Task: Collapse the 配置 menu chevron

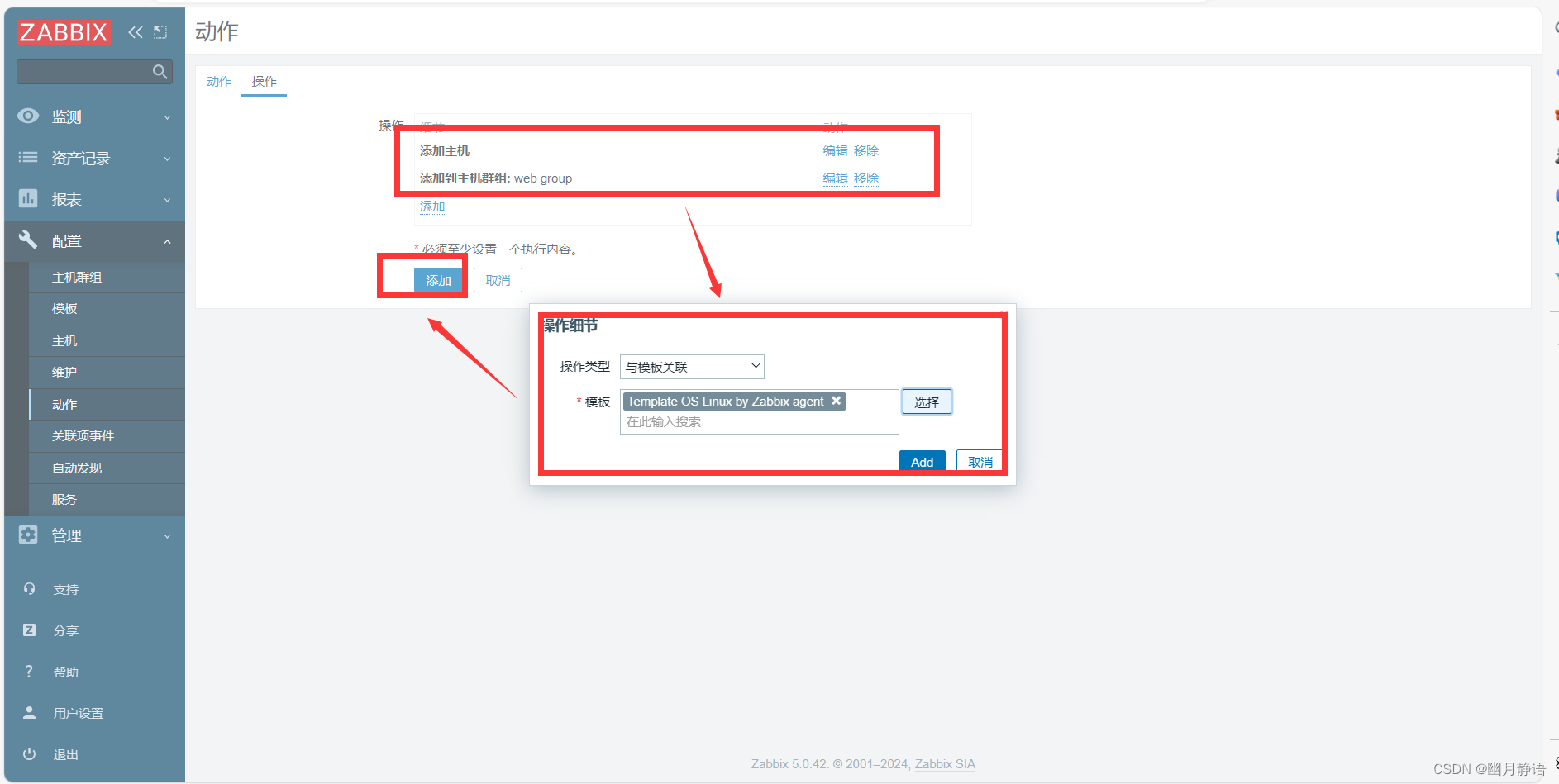Action: (167, 241)
